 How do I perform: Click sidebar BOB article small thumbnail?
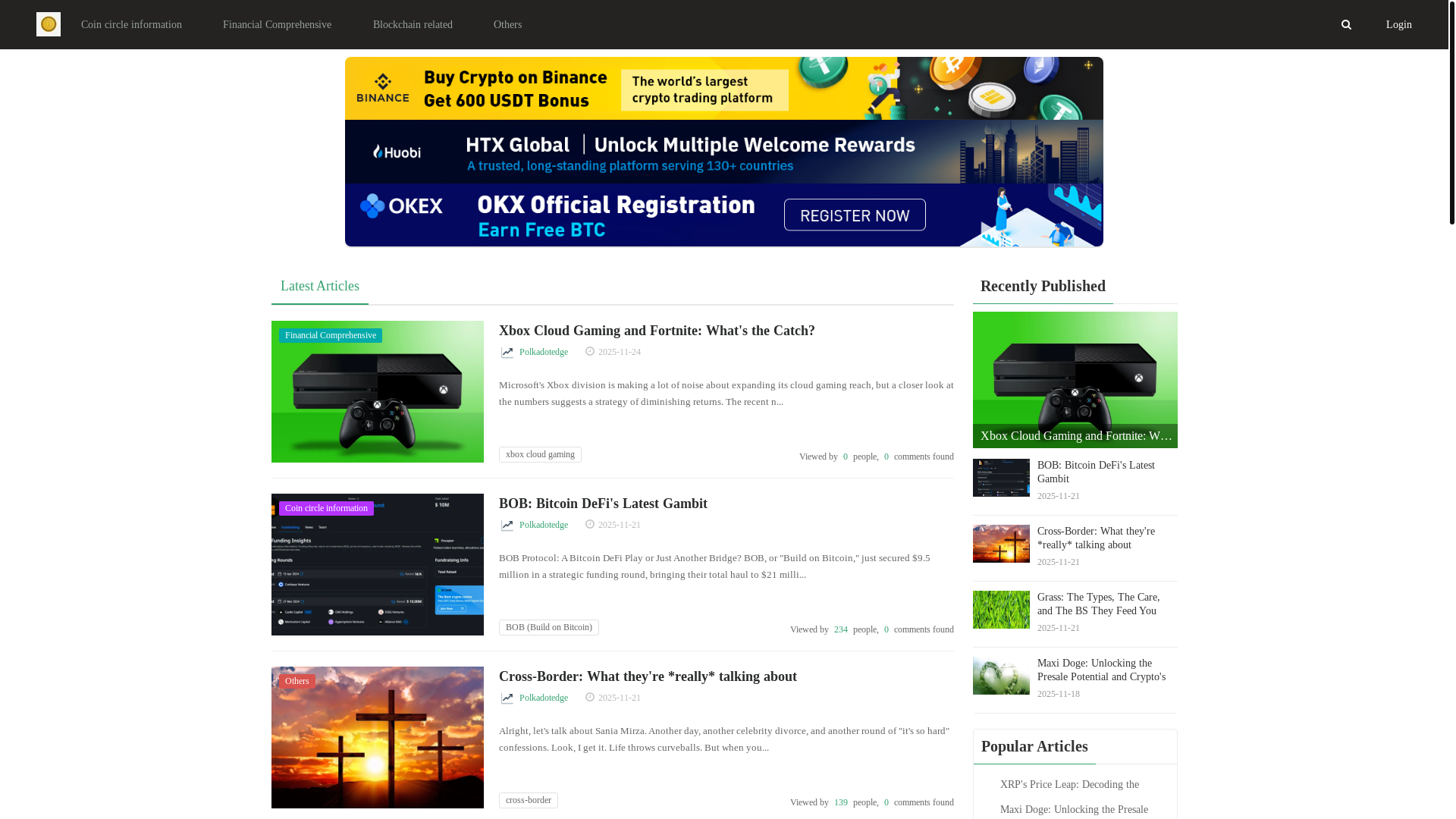[x=1001, y=478]
